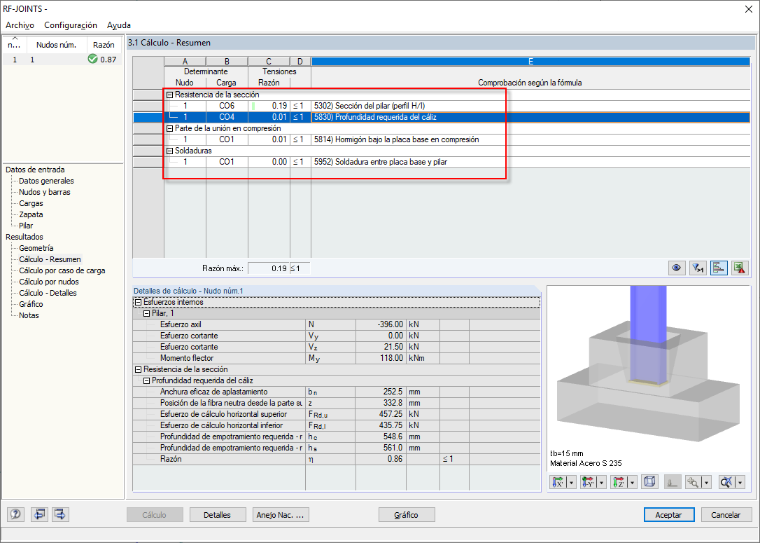
Task: Click the Razón column header in node list
Action: (x=104, y=45)
